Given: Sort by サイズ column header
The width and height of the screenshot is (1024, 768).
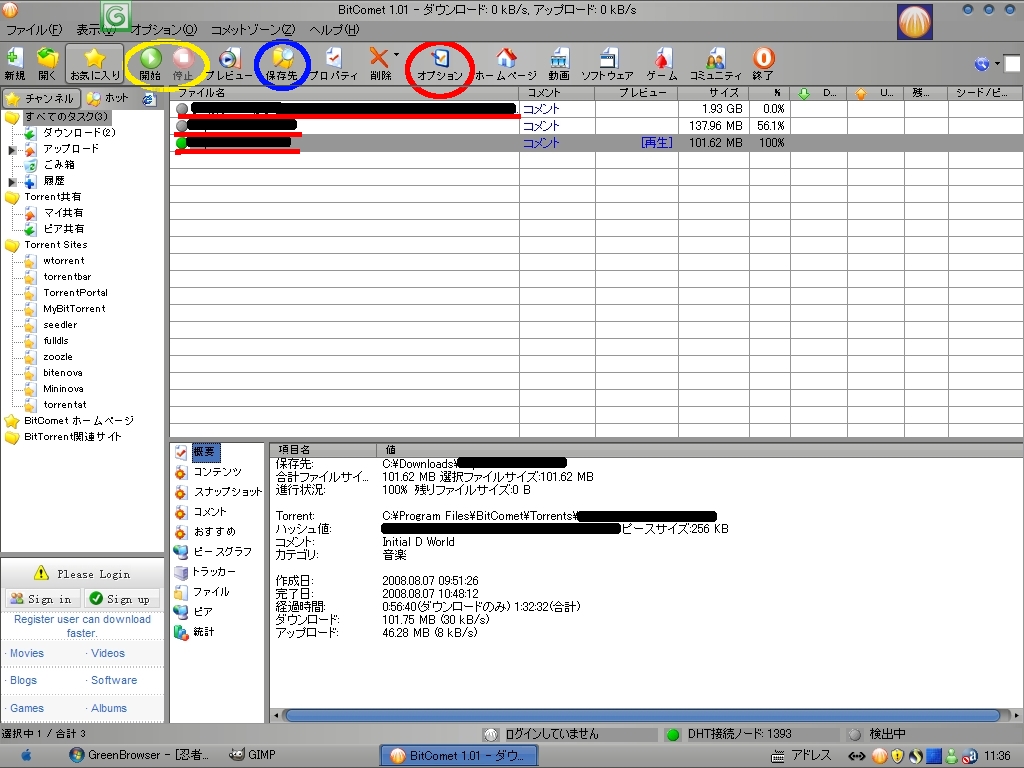Looking at the screenshot, I should [x=714, y=93].
